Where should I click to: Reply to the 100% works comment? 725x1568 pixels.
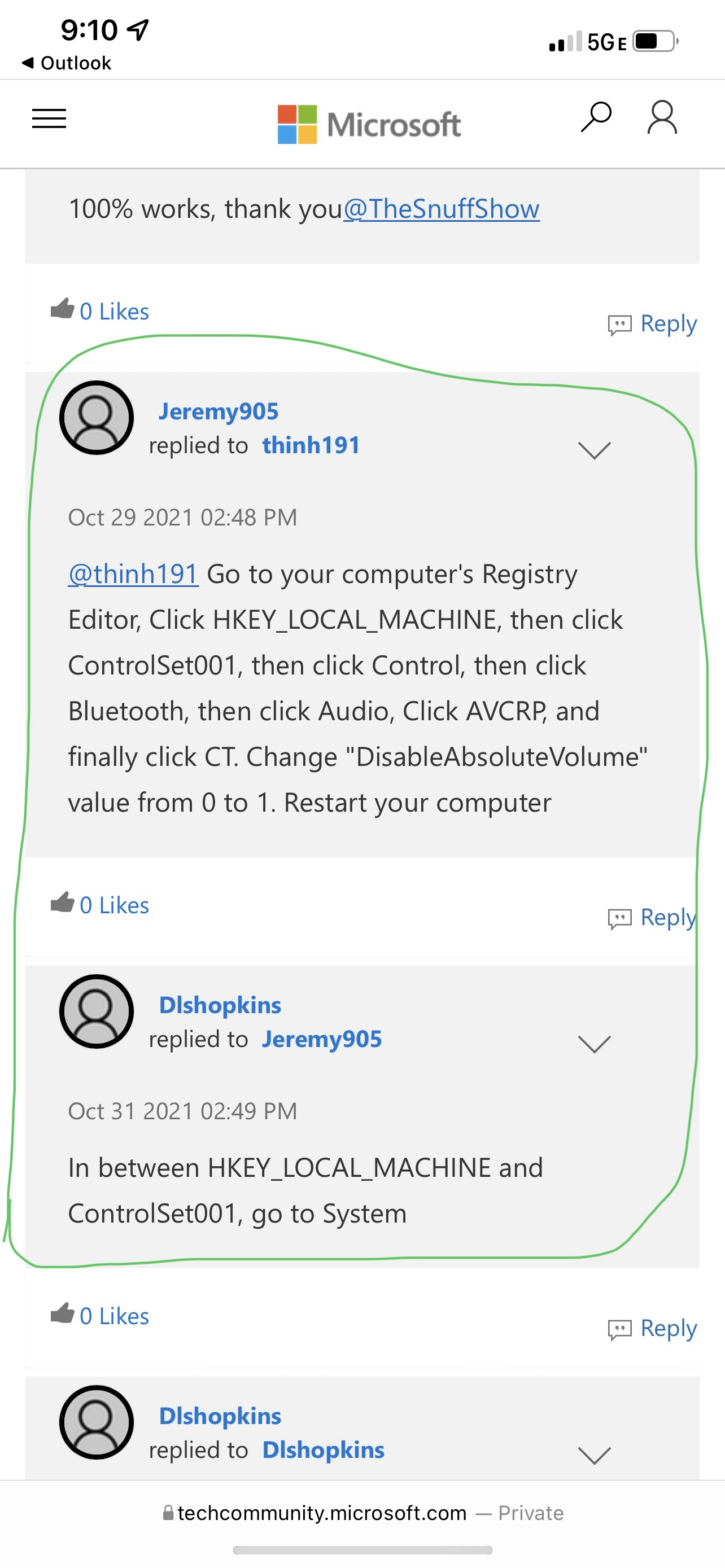point(652,324)
